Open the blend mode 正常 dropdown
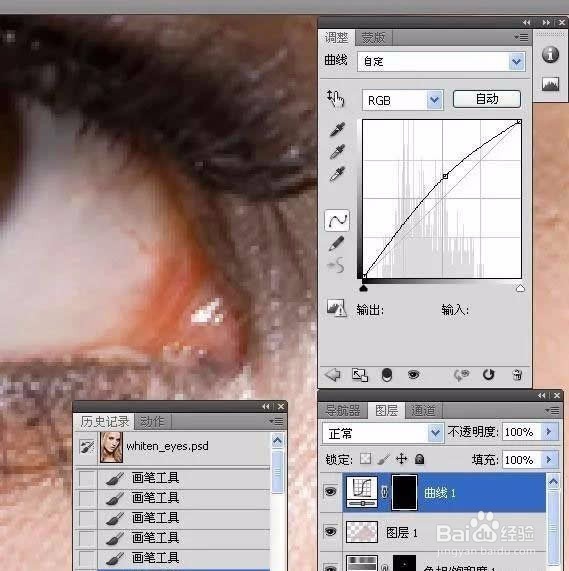The width and height of the screenshot is (569, 571). (435, 433)
